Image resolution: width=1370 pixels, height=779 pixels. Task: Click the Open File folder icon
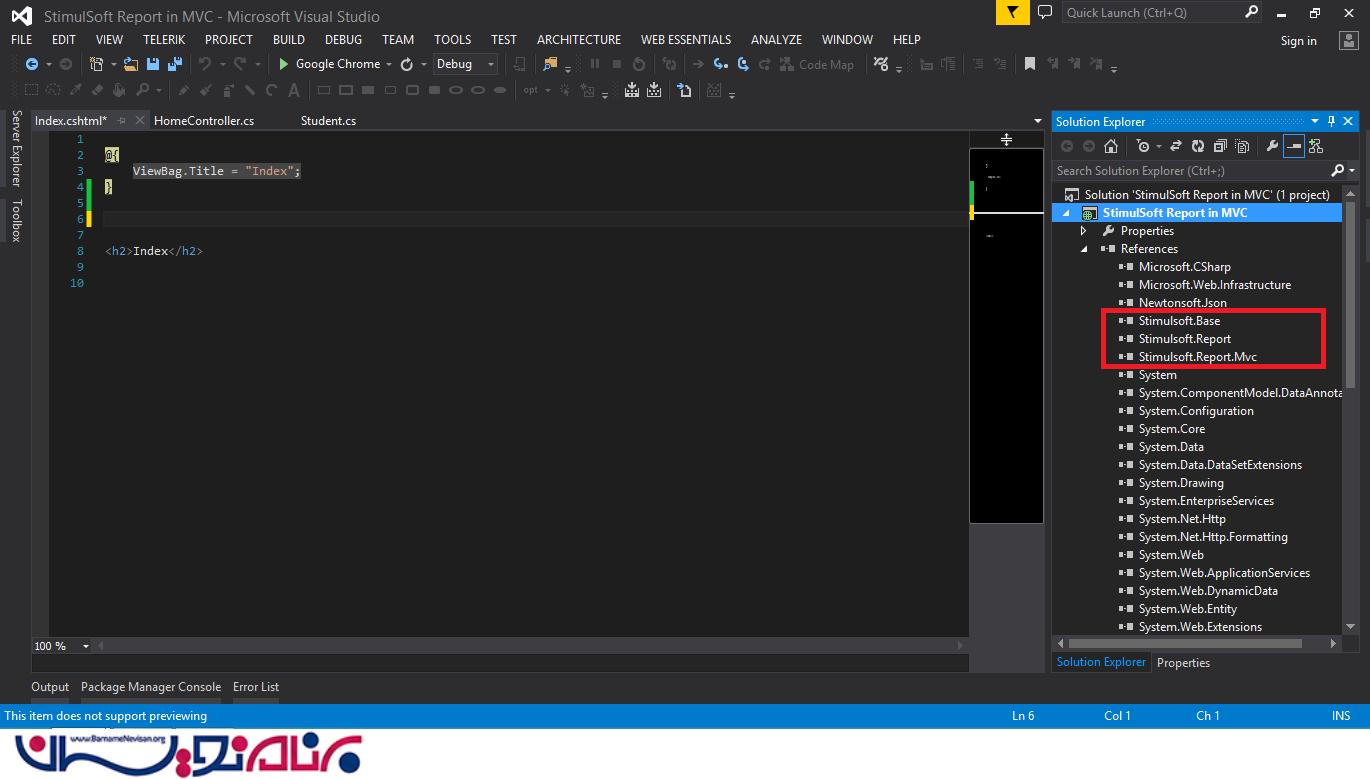[x=130, y=64]
